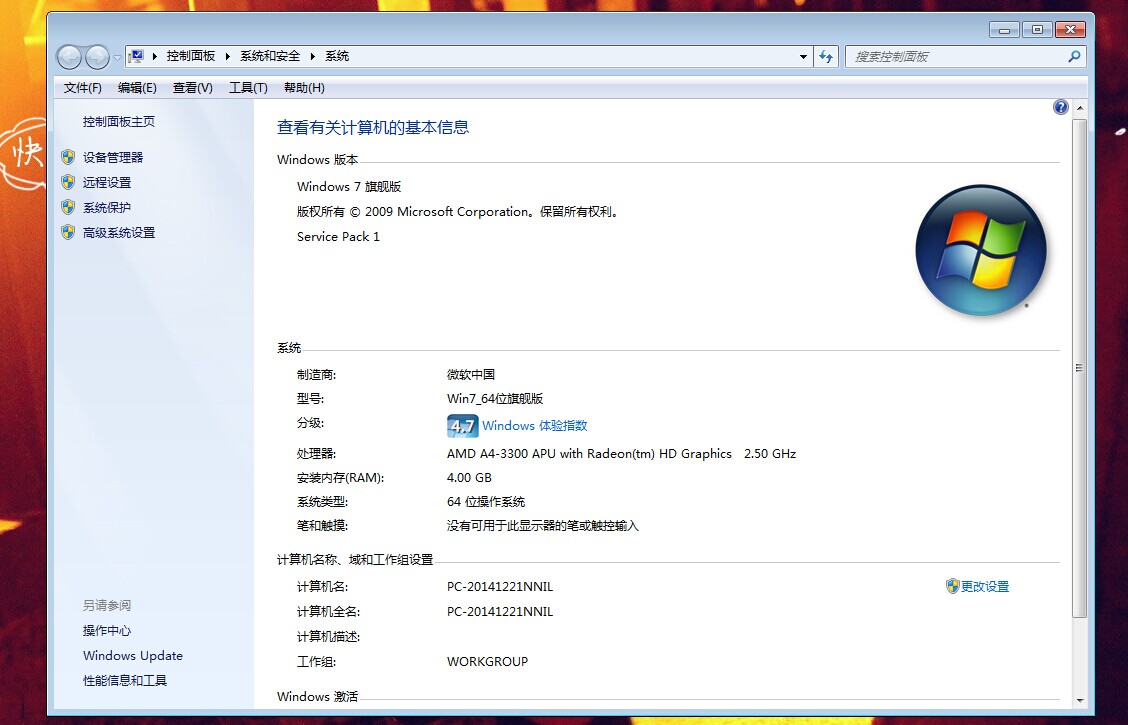Click the blue help question mark icon
Viewport: 1128px width, 725px height.
[x=1060, y=107]
